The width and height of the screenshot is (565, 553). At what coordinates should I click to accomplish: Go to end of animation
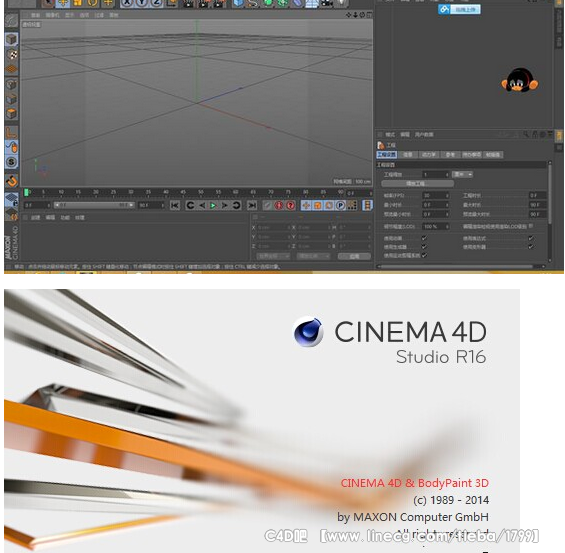[x=252, y=205]
